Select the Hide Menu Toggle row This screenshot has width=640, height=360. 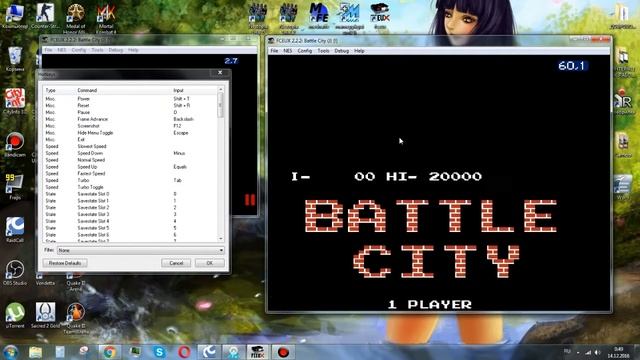[x=130, y=133]
